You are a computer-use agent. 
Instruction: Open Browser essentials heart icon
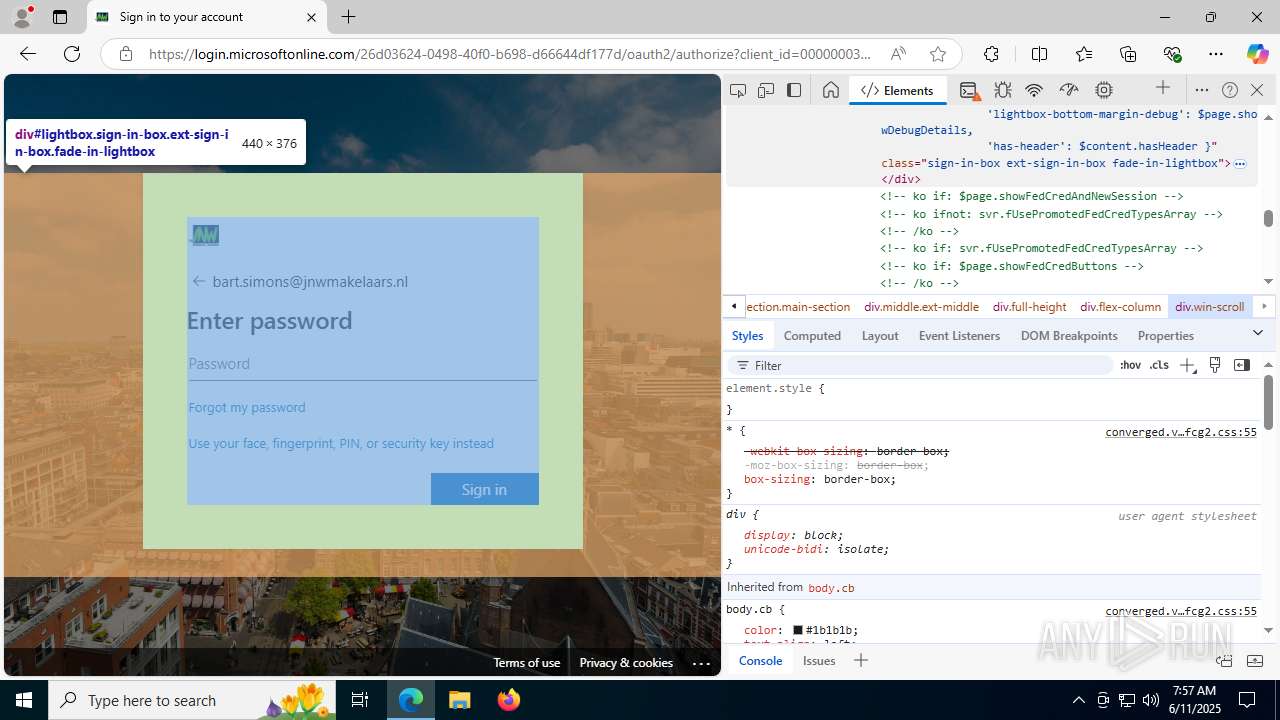point(1172,54)
